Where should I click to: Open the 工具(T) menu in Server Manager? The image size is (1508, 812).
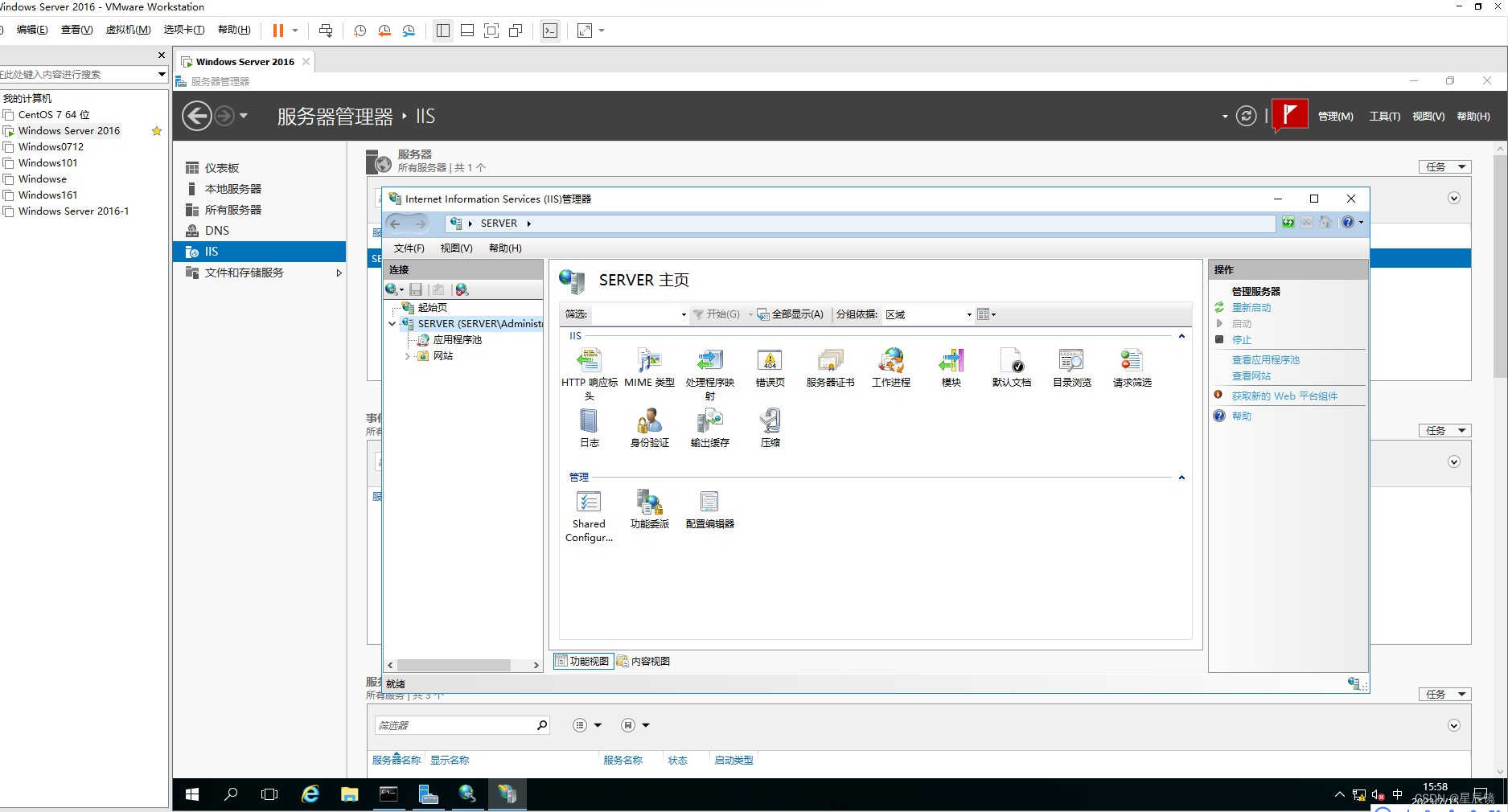point(1384,117)
